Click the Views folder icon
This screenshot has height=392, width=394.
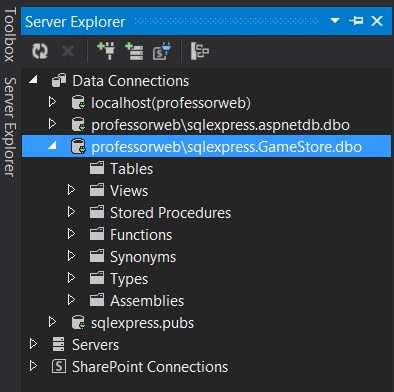(97, 190)
